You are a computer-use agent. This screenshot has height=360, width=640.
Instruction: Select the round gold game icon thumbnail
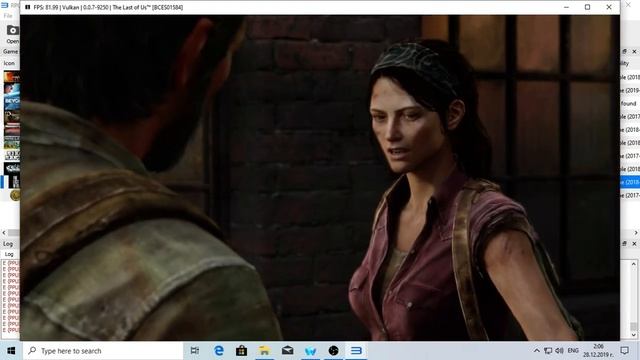pyautogui.click(x=15, y=196)
